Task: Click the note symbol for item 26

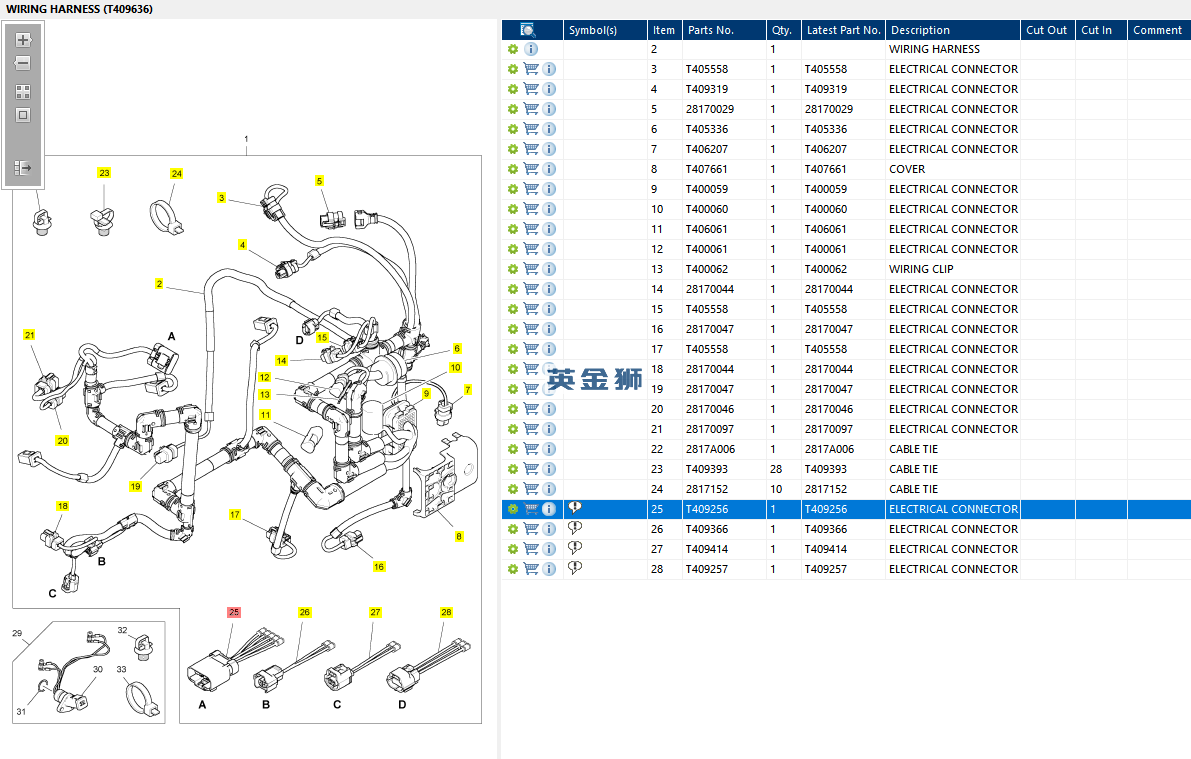Action: 575,528
